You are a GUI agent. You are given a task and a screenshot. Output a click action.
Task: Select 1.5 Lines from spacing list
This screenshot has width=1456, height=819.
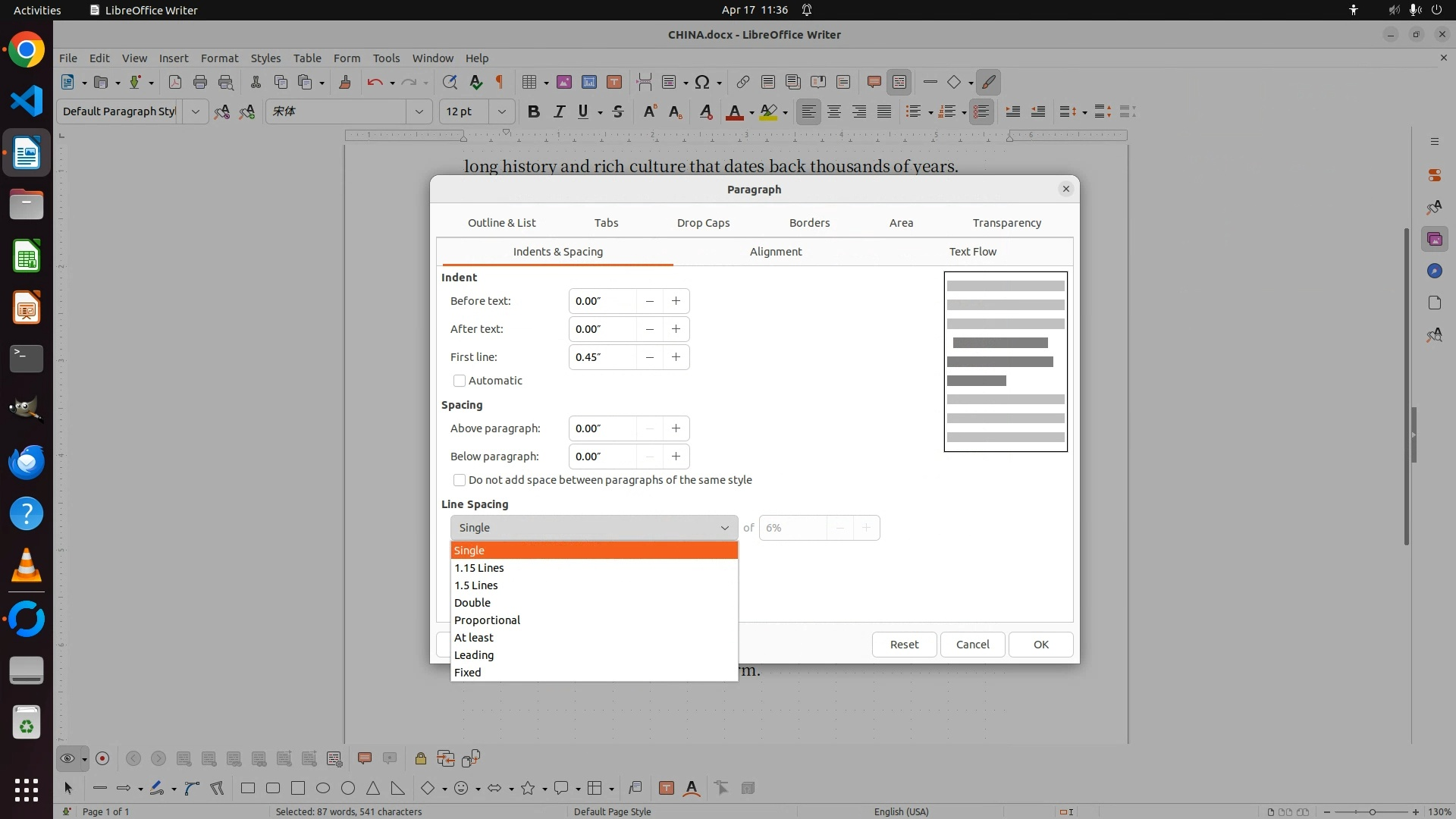pyautogui.click(x=476, y=585)
